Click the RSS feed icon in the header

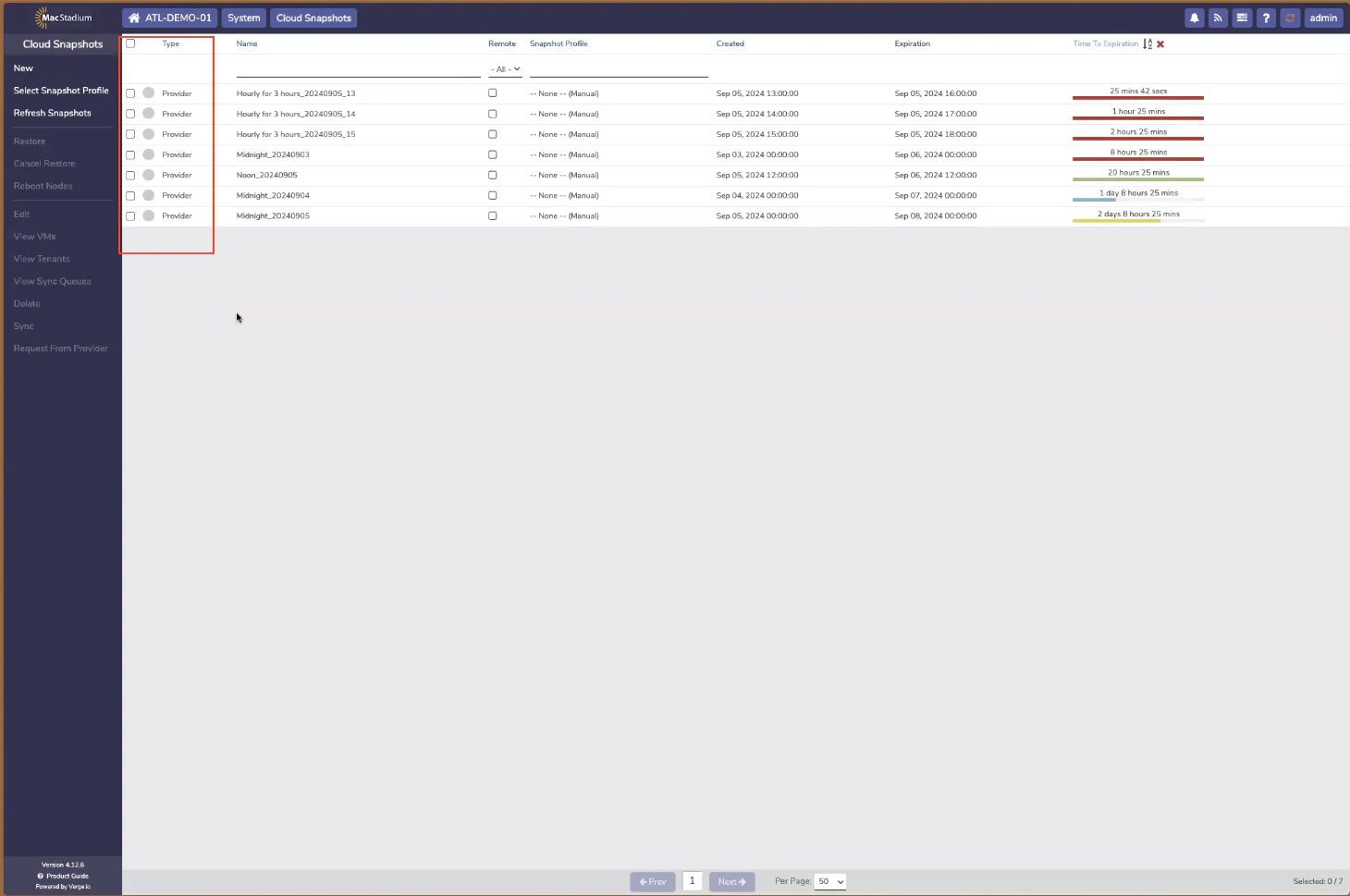(x=1218, y=18)
